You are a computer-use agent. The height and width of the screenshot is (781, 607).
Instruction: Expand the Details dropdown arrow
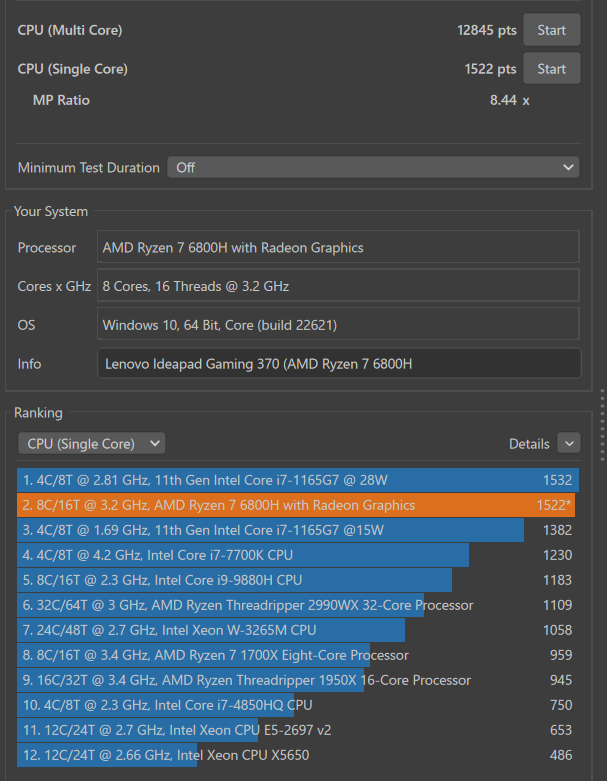[x=568, y=443]
